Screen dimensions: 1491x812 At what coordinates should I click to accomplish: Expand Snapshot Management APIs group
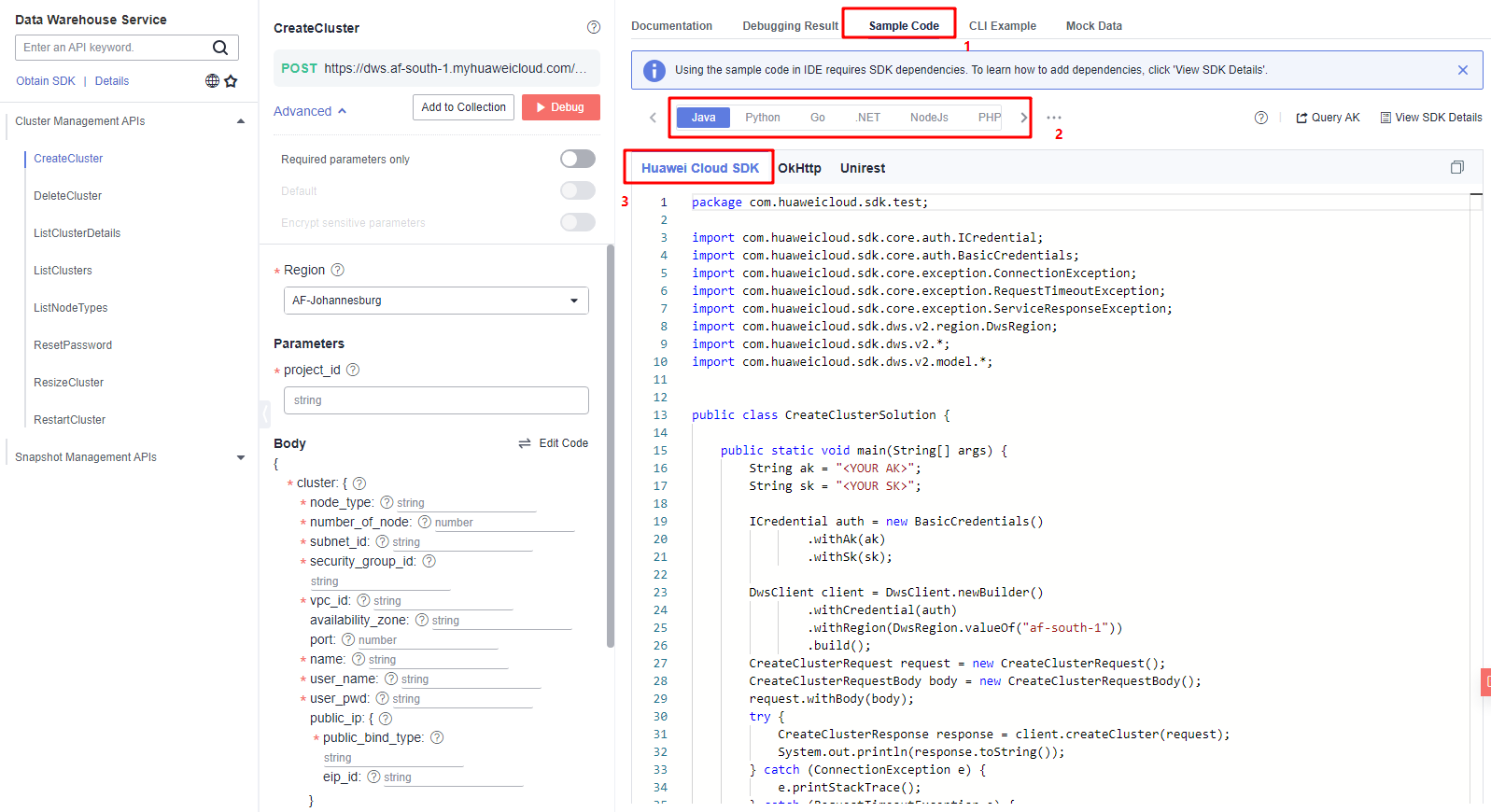point(241,457)
